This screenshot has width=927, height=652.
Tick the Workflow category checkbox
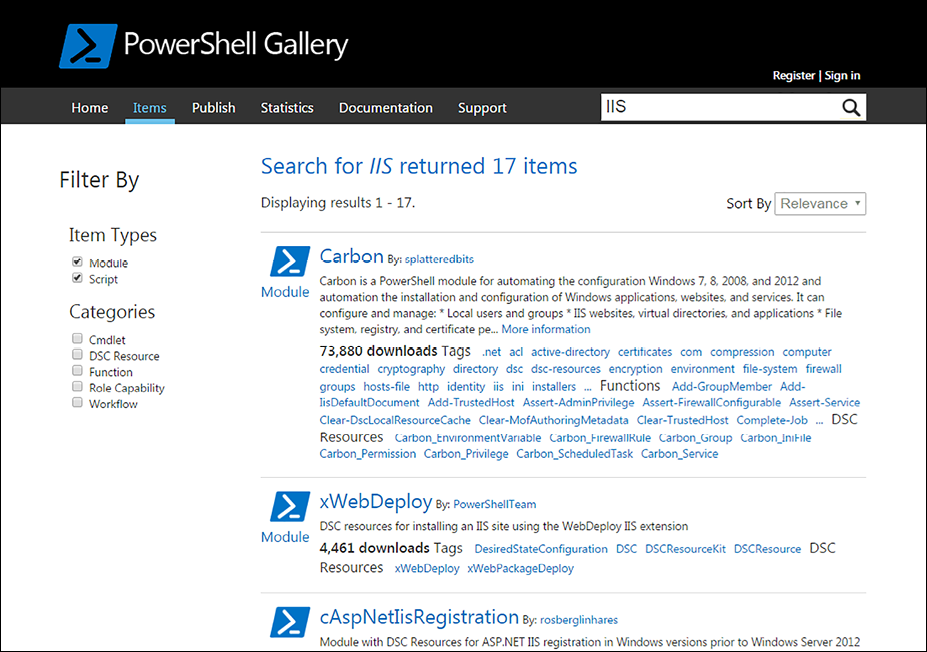[x=77, y=403]
